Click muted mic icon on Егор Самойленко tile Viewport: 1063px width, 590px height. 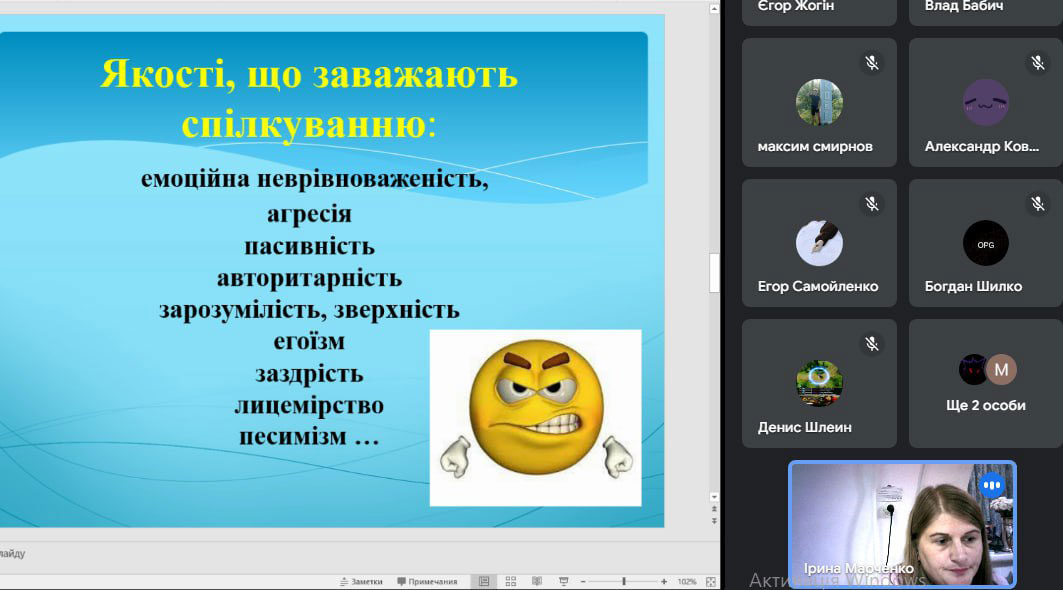tap(872, 203)
